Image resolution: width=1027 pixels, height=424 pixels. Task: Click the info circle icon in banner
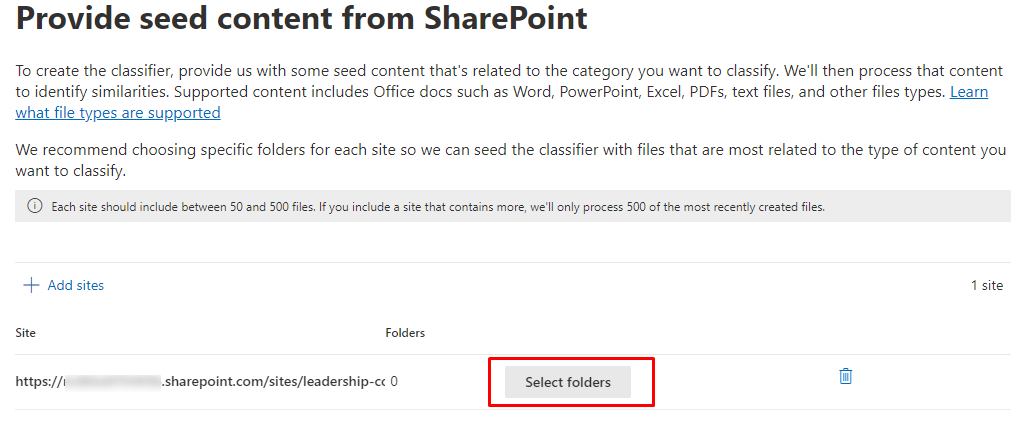[x=35, y=207]
